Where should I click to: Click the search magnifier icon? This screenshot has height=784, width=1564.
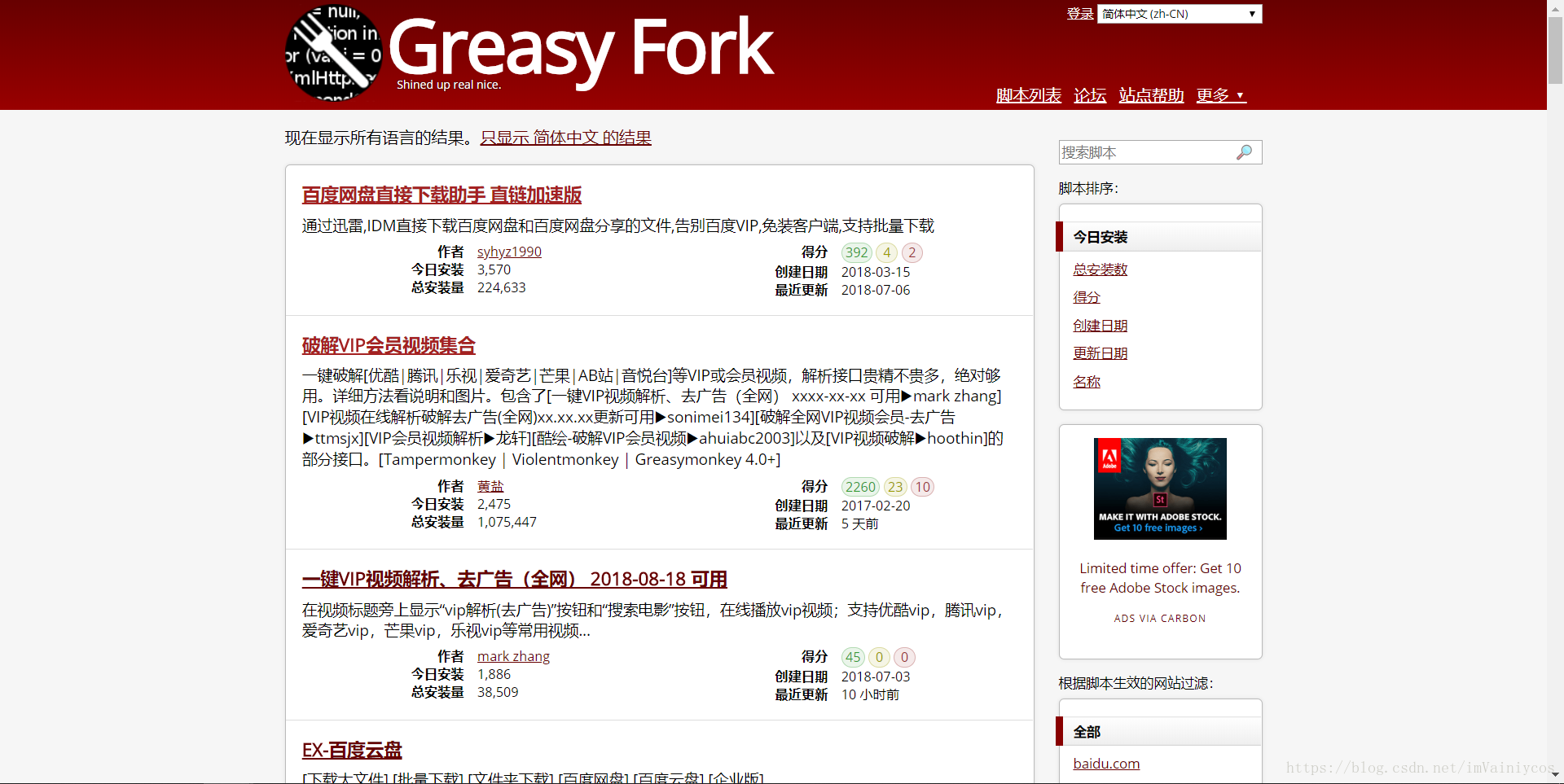1244,152
